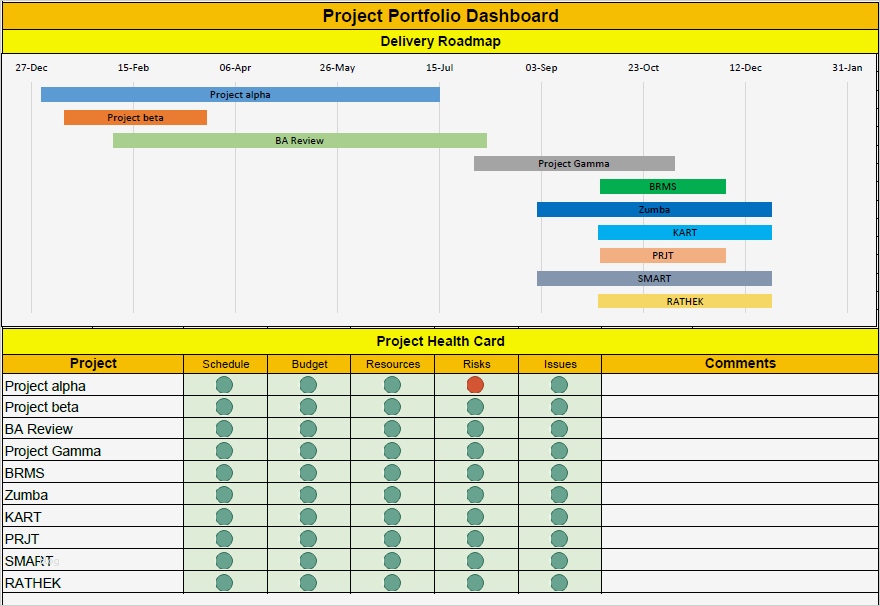Image resolution: width=880 pixels, height=606 pixels.
Task: Toggle the Resources status for Project alpha
Action: (392, 385)
